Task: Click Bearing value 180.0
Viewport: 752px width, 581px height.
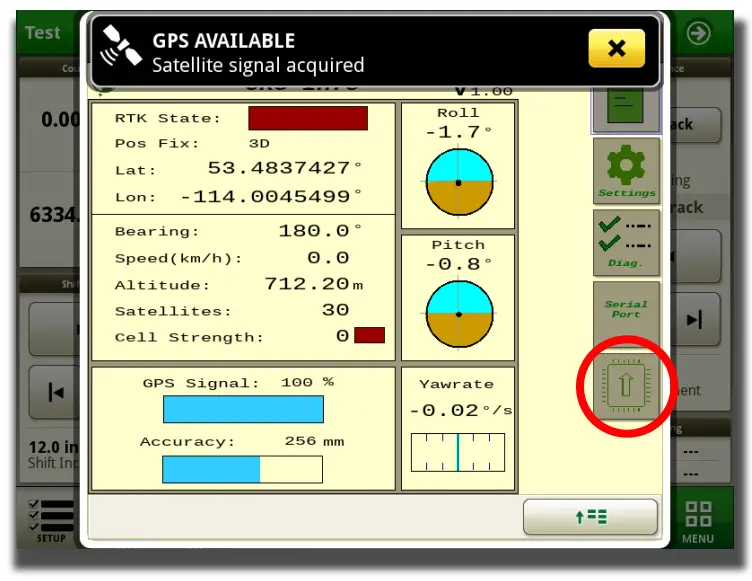Action: tap(320, 231)
